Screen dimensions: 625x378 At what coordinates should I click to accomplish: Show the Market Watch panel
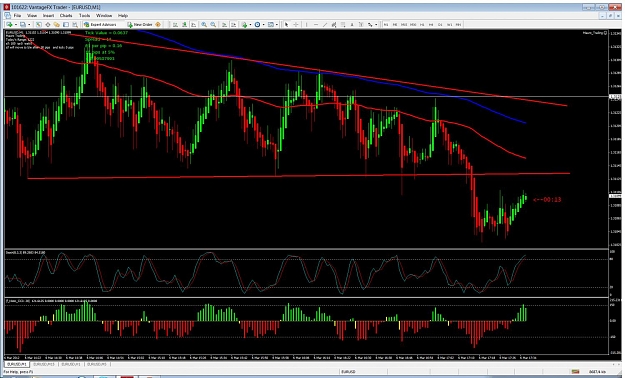click(38, 24)
